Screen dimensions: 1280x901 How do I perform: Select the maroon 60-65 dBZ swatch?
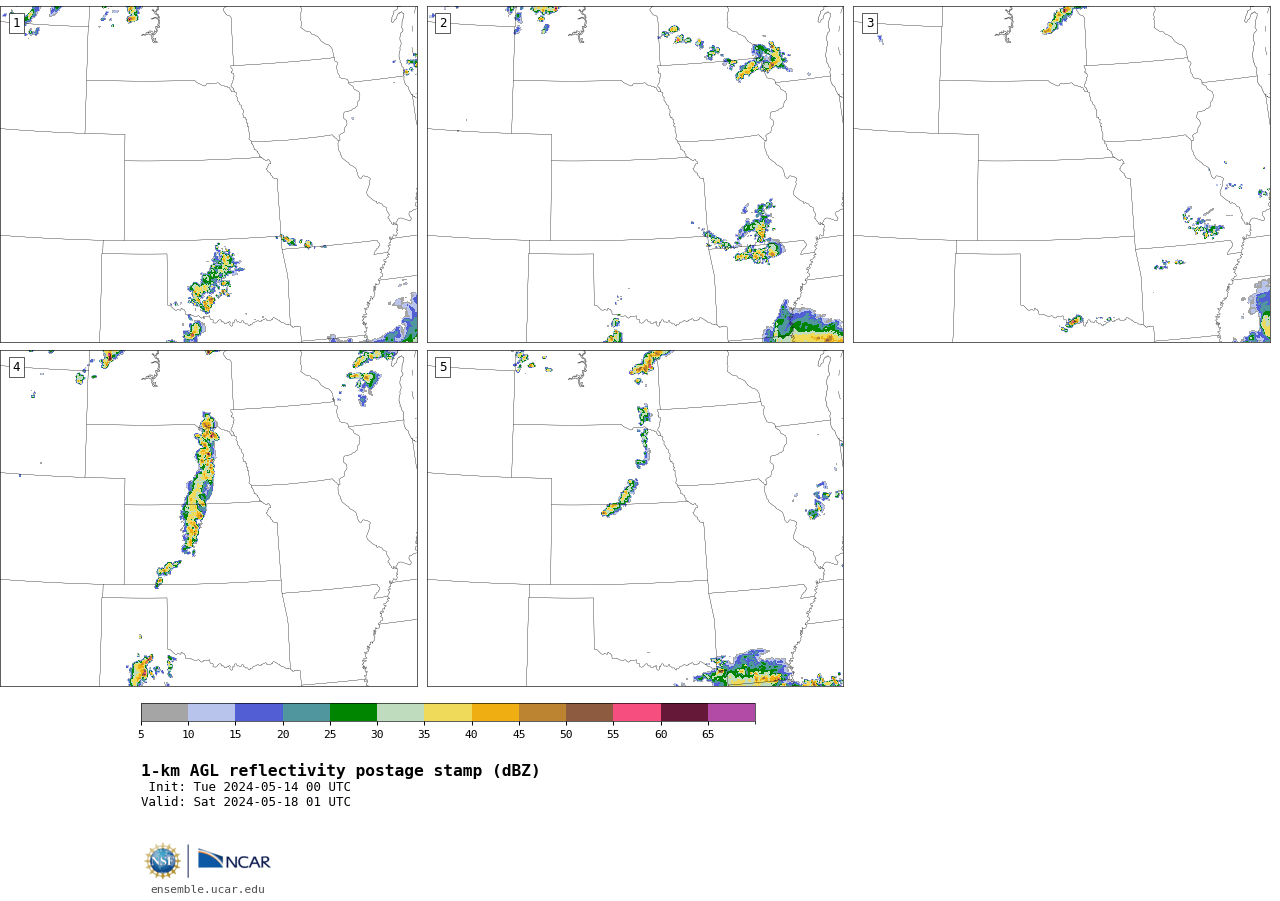684,713
